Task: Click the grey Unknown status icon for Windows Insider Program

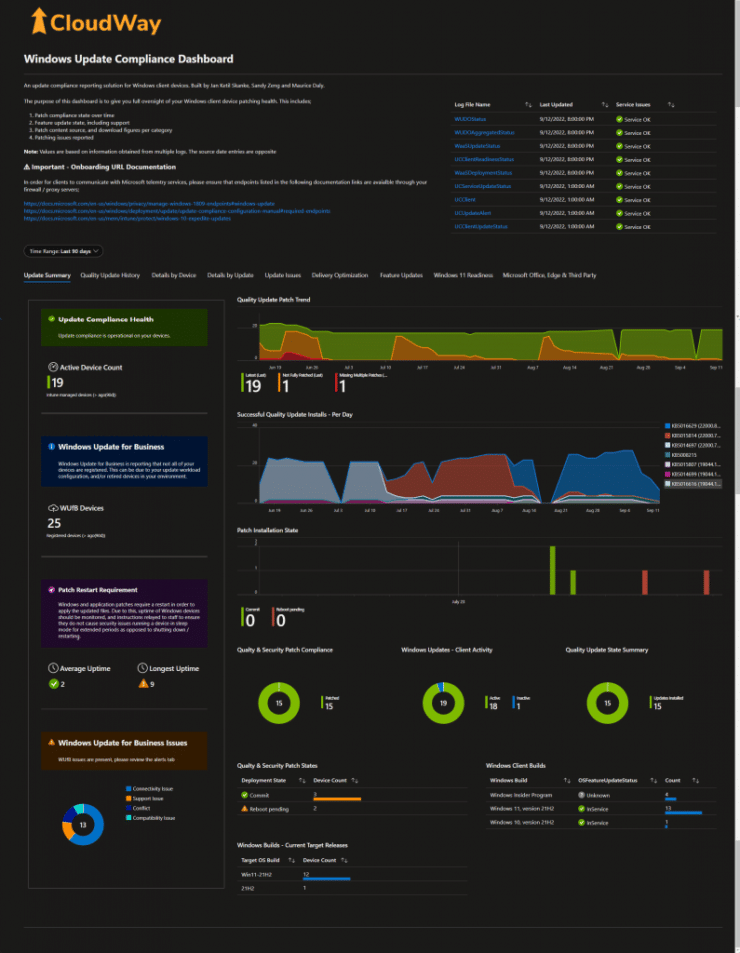Action: [581, 795]
